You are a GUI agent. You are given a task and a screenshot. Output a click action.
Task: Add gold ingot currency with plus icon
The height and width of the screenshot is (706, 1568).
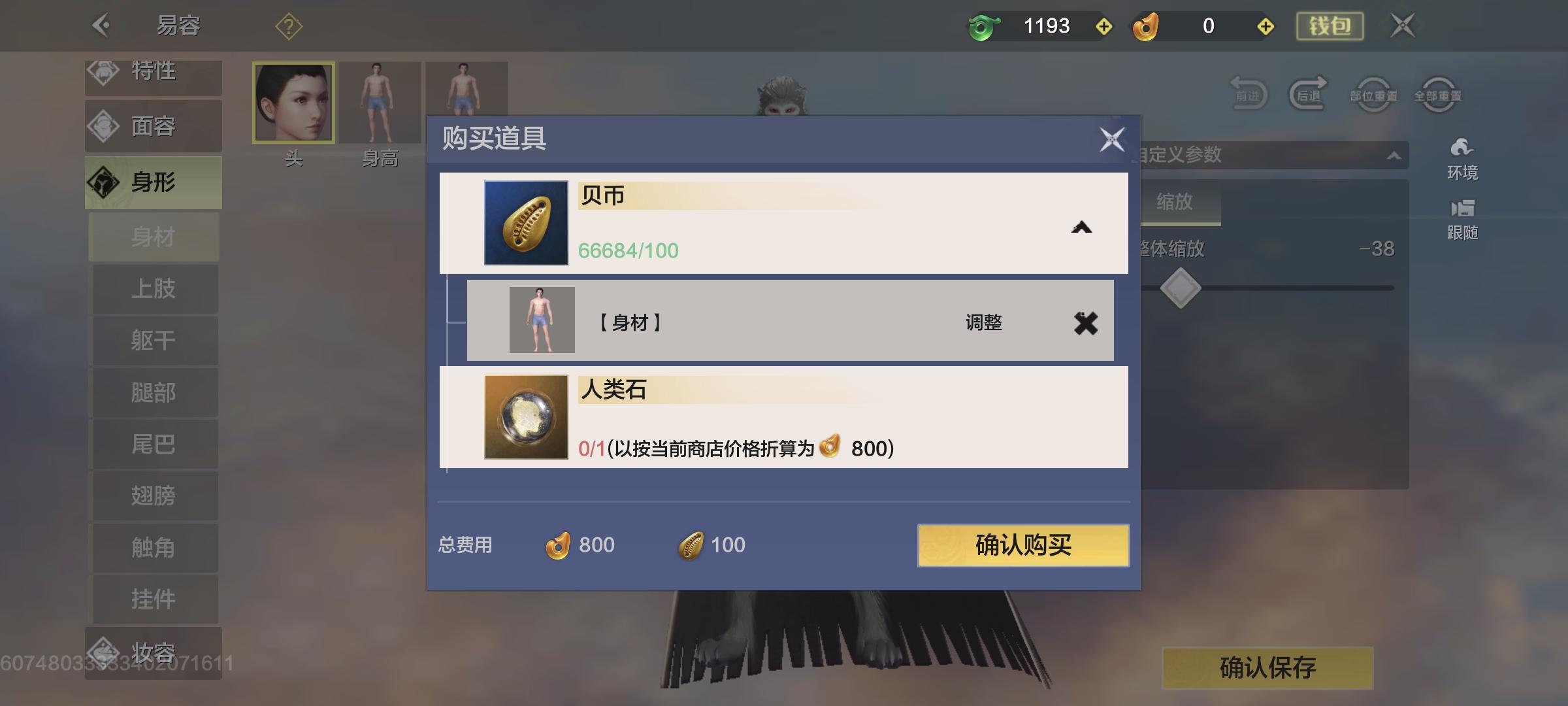[x=1266, y=27]
